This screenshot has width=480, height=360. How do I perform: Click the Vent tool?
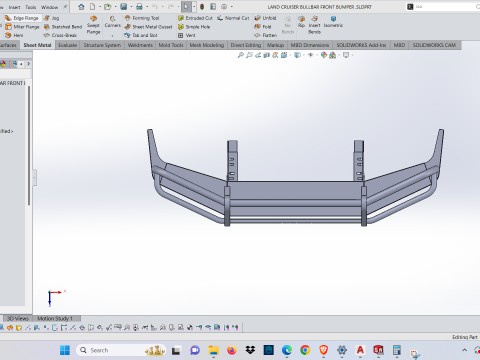click(x=187, y=35)
